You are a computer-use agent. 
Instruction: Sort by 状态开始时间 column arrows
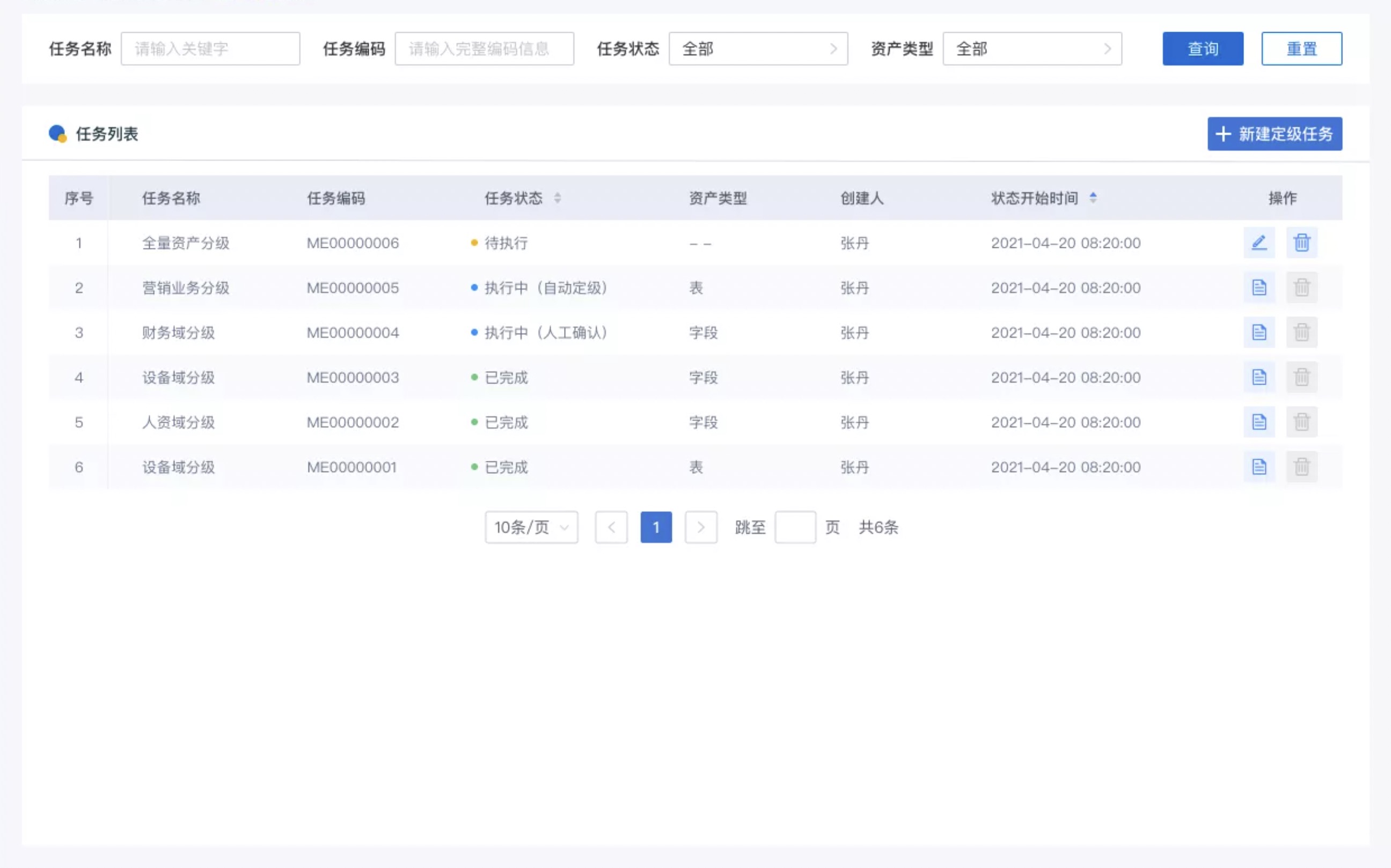[x=1093, y=198]
